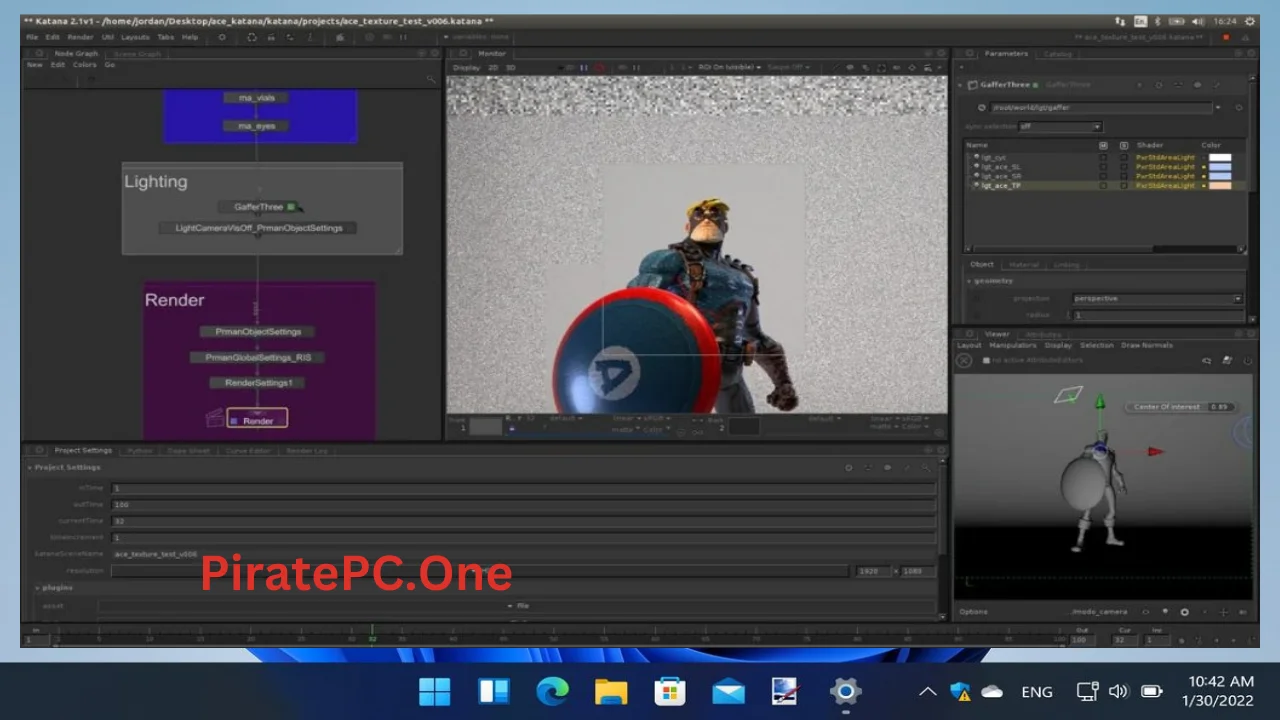This screenshot has width=1280, height=720.
Task: Click the outTime input field
Action: (x=522, y=505)
